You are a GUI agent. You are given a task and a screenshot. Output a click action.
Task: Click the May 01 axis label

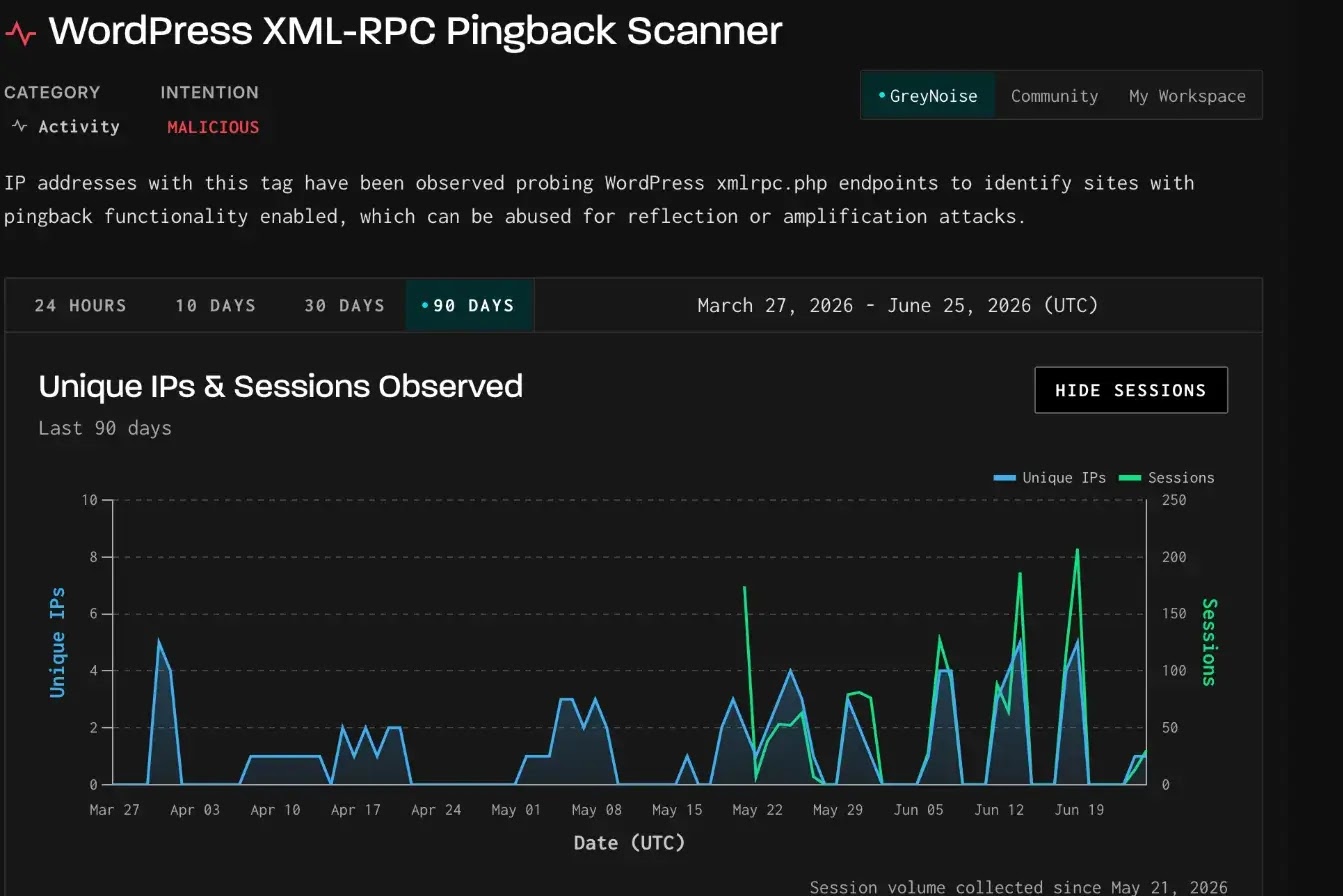point(516,810)
